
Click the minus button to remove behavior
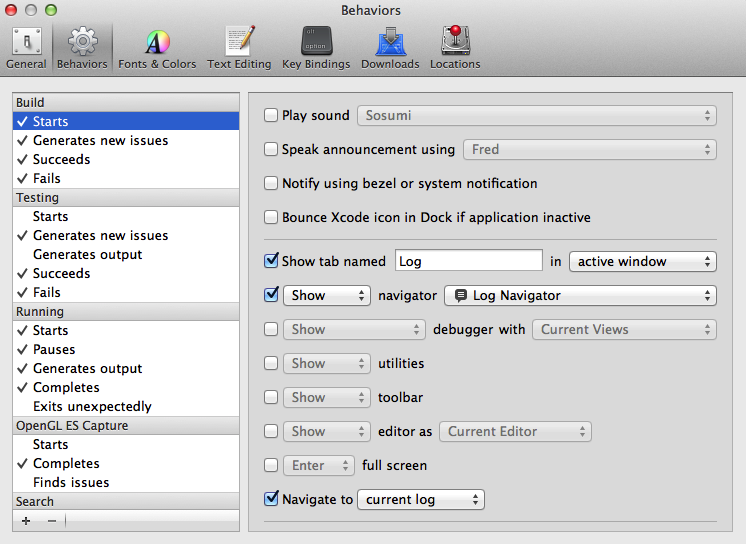pos(52,521)
